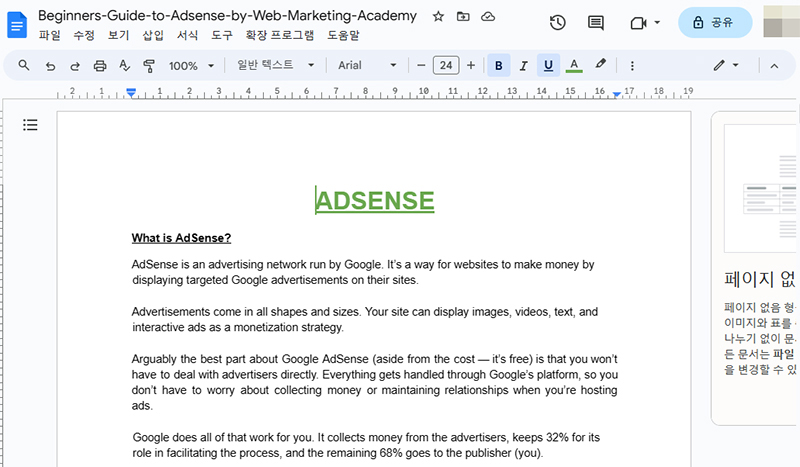
Task: Click the paragraph starting 'Arguably the best part'
Action: 374,382
